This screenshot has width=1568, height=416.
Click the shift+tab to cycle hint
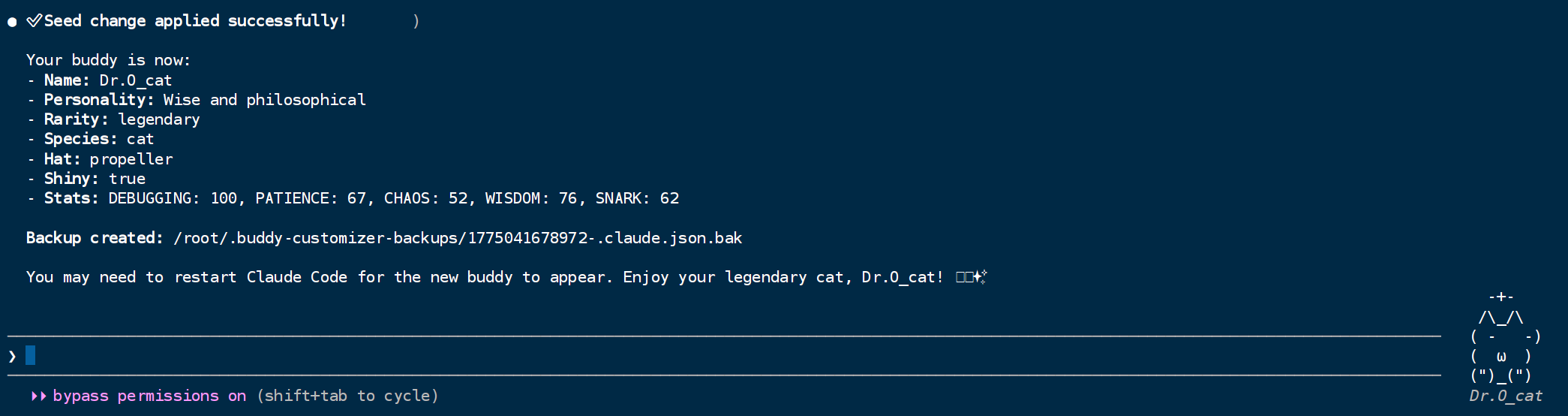pyautogui.click(x=347, y=396)
